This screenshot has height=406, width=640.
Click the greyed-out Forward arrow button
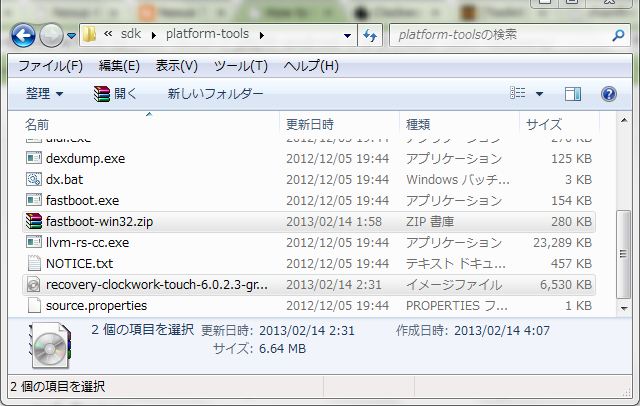[x=51, y=35]
